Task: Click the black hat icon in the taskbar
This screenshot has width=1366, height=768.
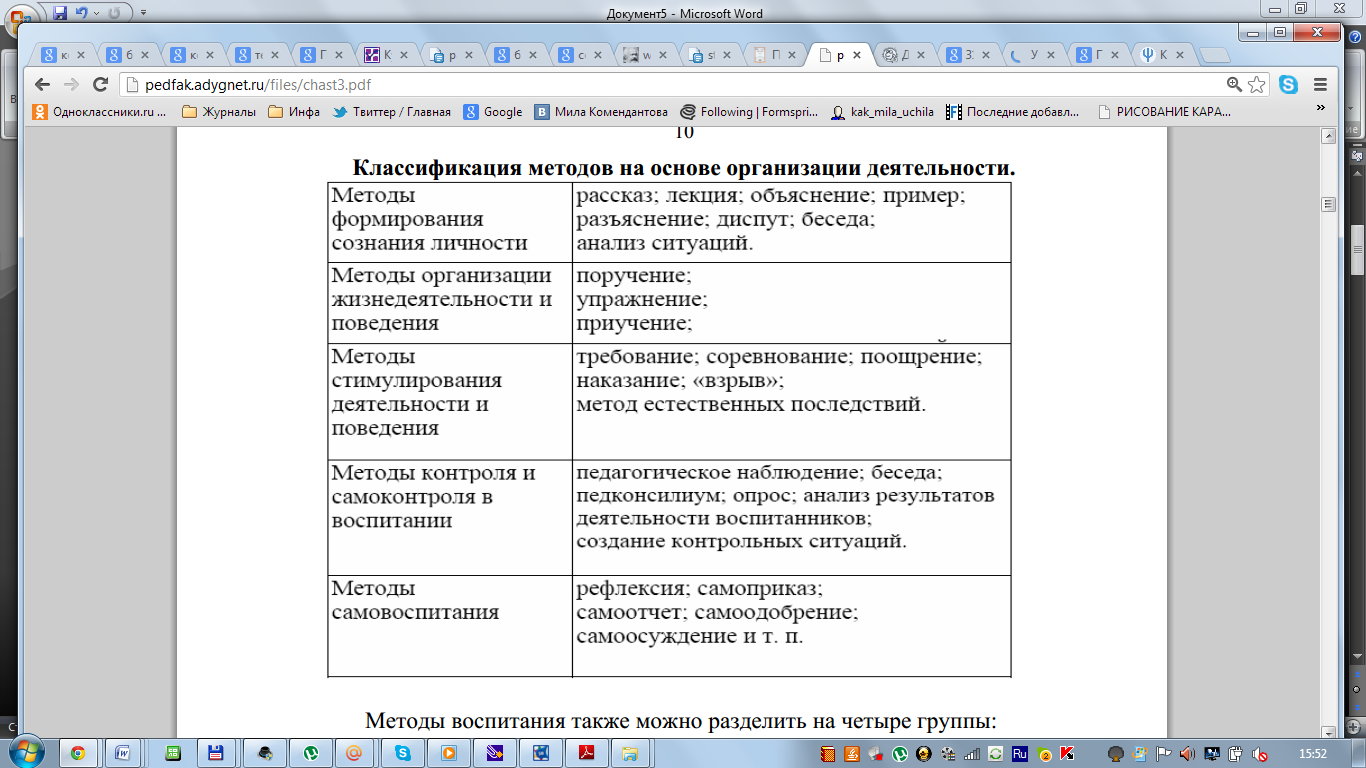Action: (264, 752)
